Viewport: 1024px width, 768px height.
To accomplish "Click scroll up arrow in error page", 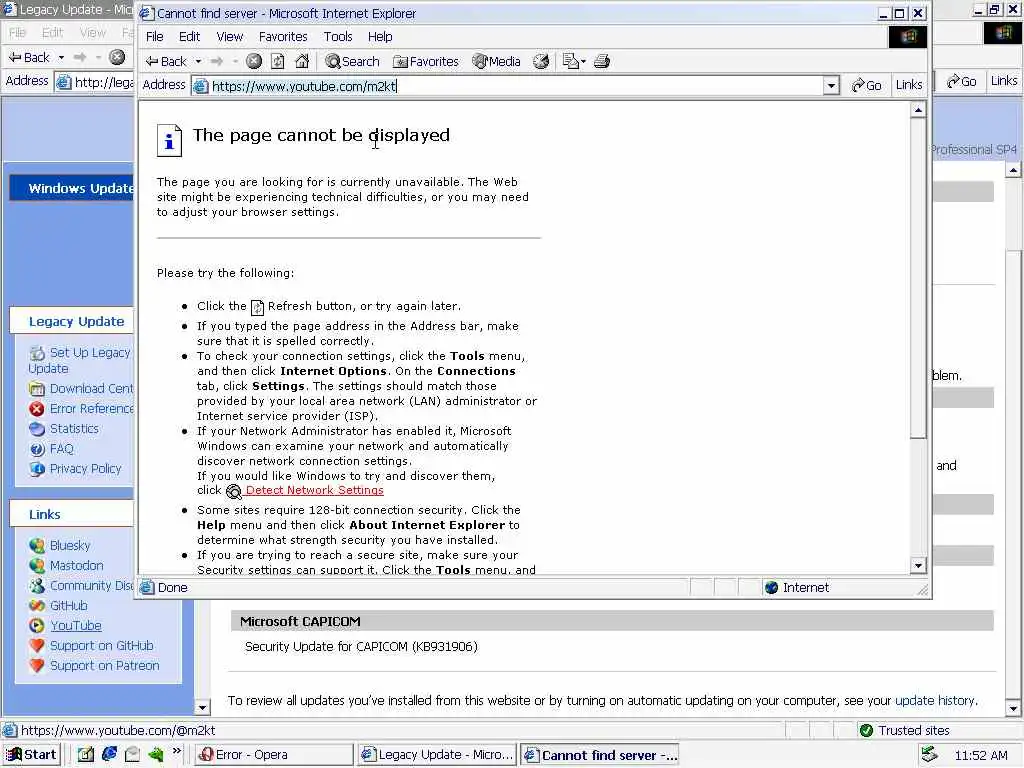I will point(918,110).
